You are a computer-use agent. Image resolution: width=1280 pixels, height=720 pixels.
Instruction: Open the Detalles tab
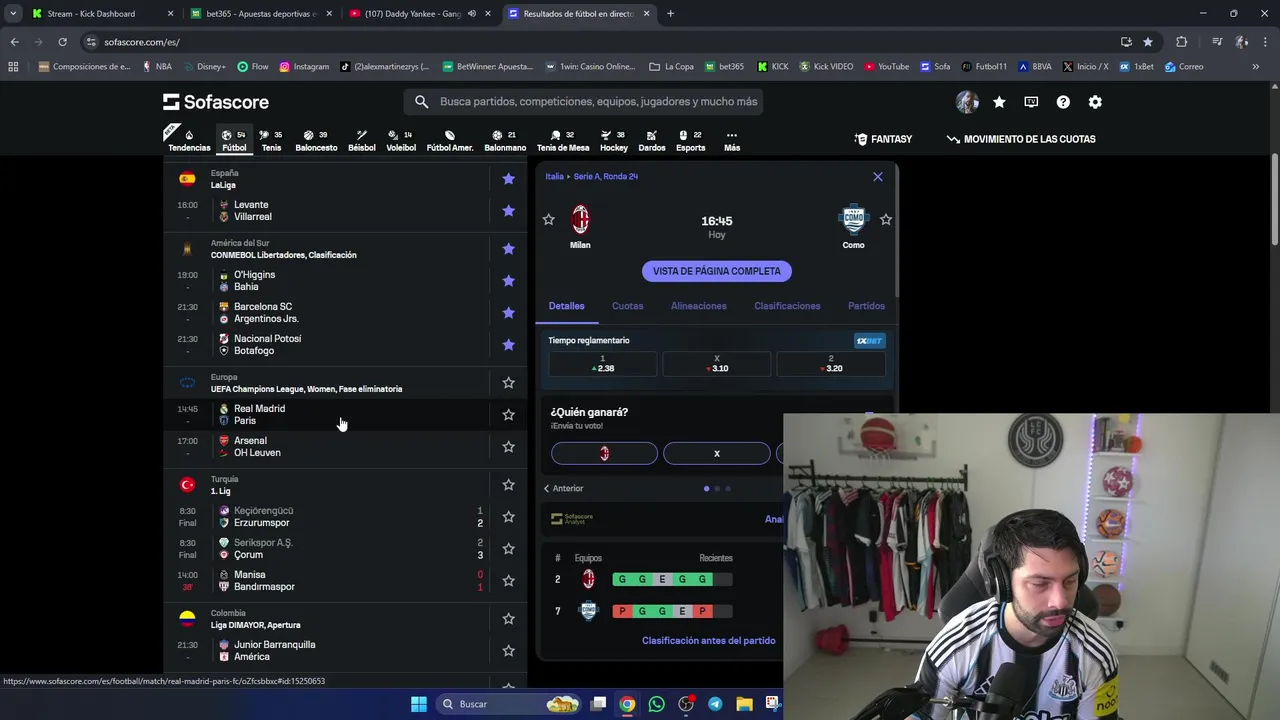566,306
